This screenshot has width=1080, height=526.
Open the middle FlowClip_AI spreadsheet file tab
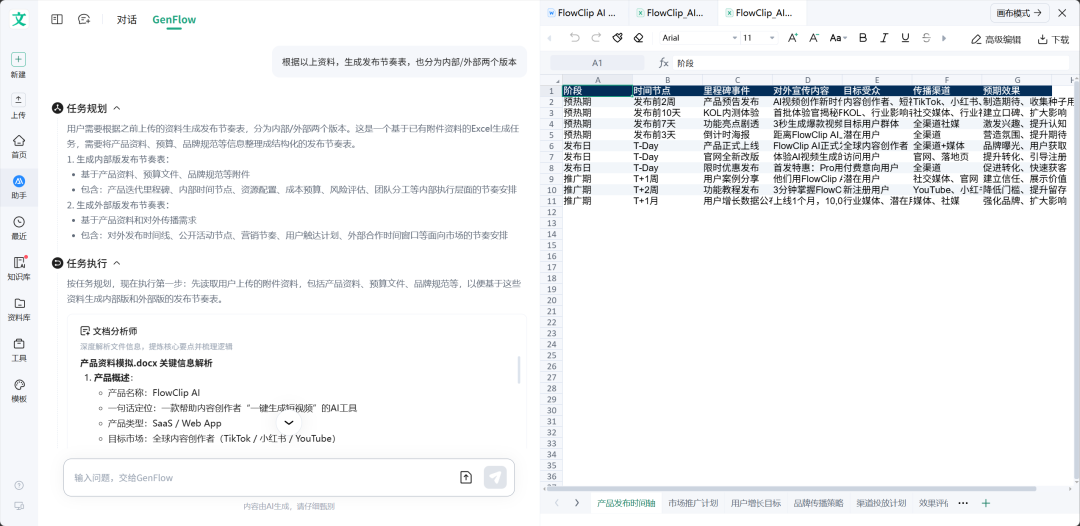click(x=672, y=12)
